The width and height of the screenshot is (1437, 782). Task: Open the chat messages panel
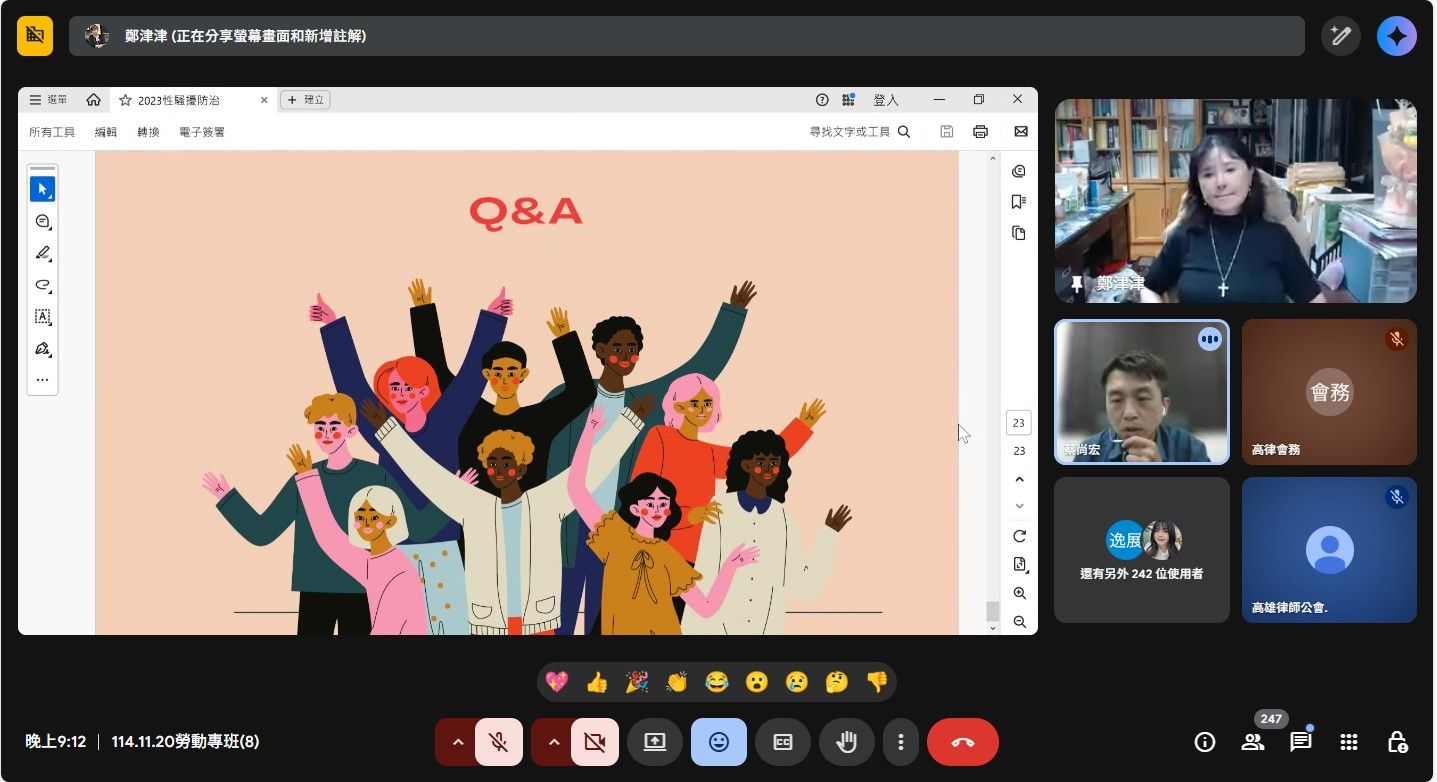(x=1300, y=742)
